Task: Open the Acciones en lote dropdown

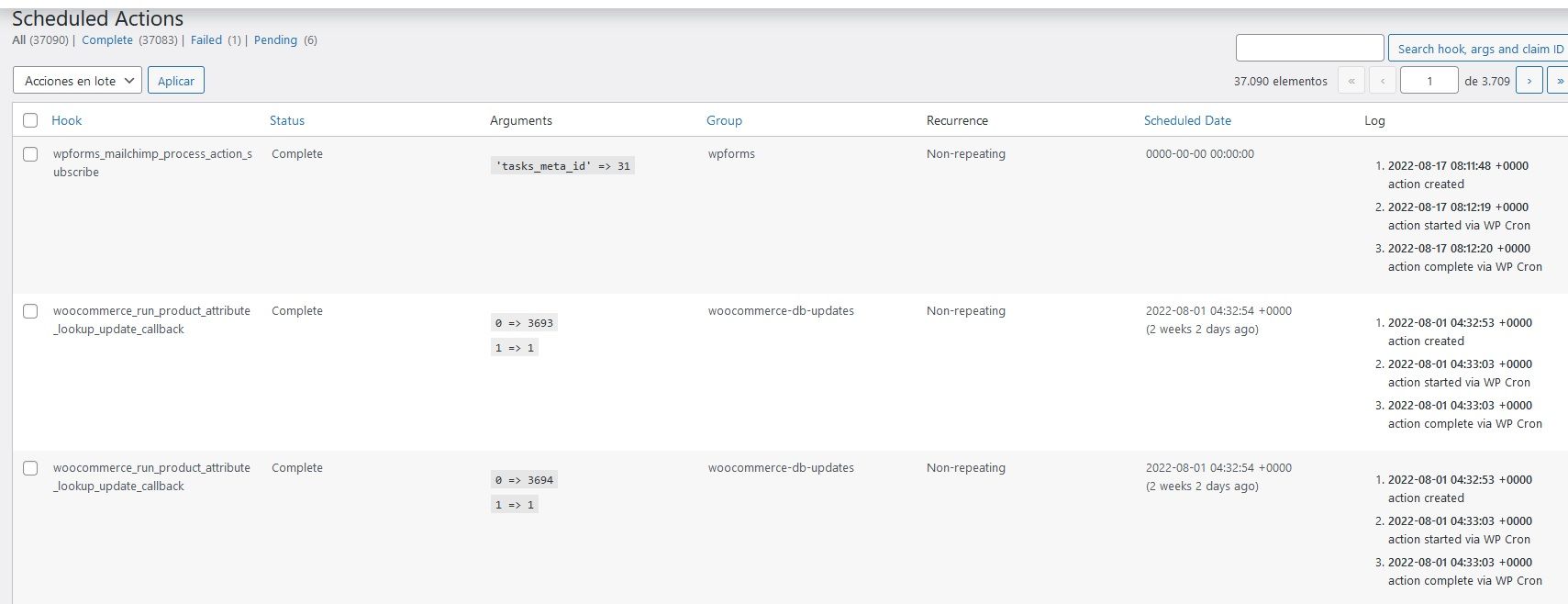Action: 78,81
